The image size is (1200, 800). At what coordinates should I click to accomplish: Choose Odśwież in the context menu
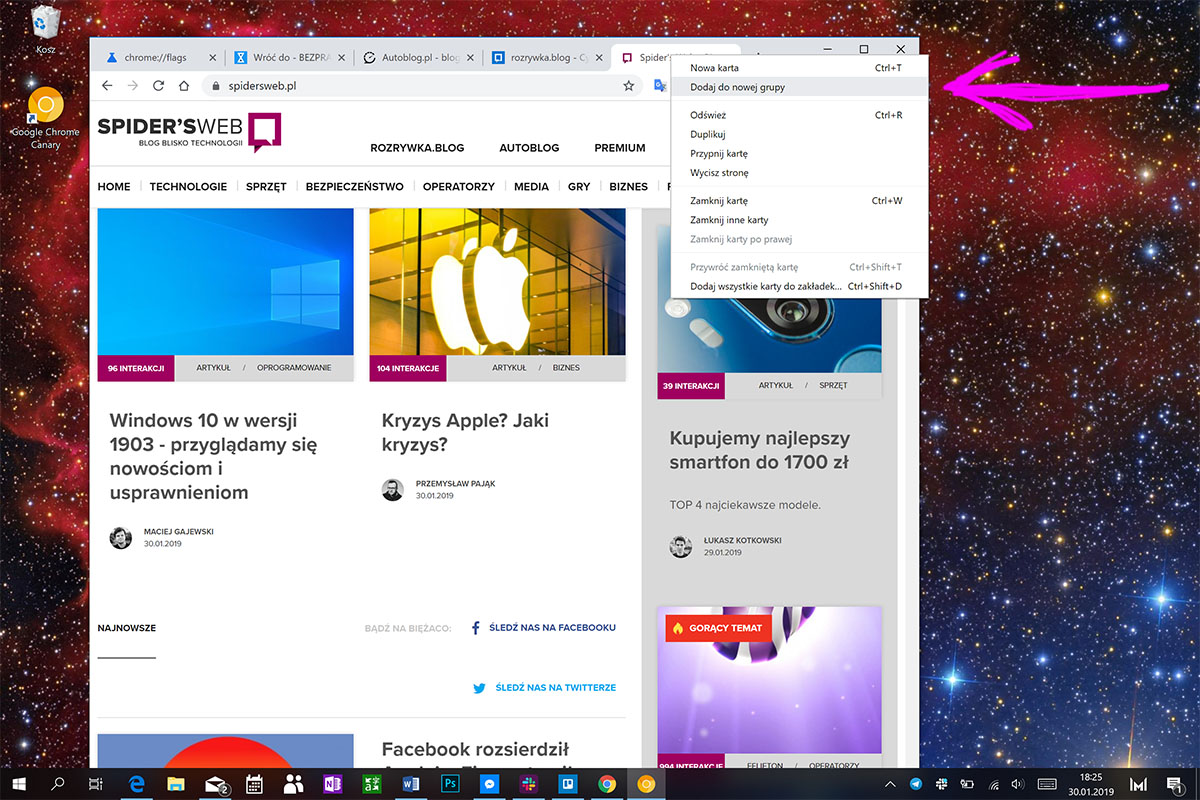point(800,115)
